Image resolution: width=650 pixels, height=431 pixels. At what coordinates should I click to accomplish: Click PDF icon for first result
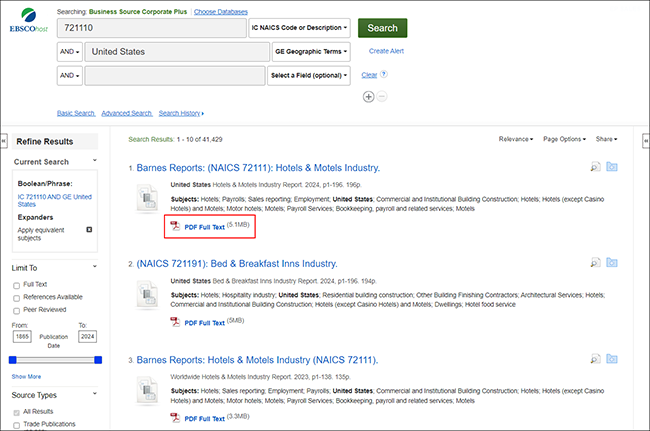[175, 226]
